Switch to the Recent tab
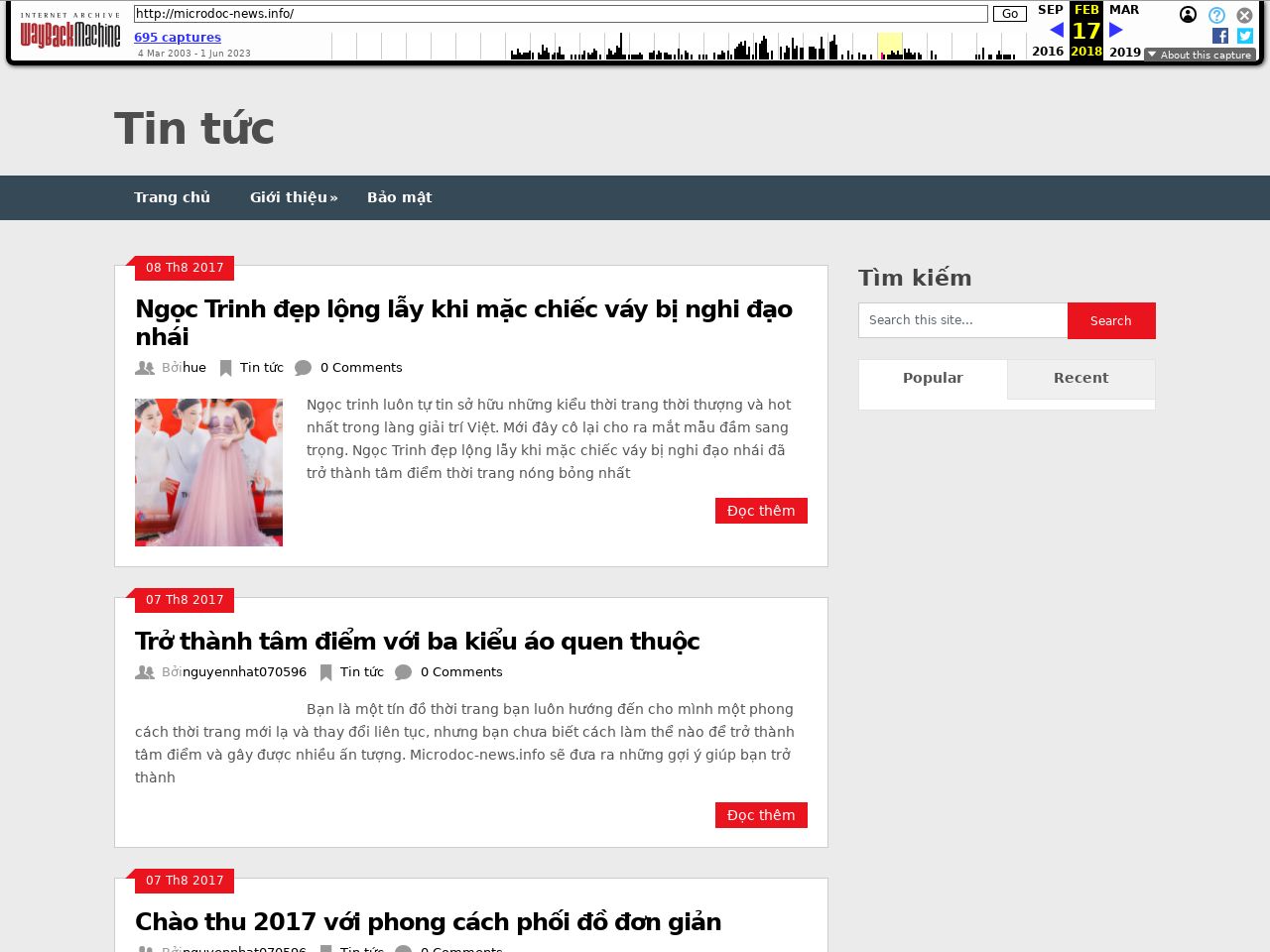This screenshot has width=1270, height=952. [1080, 378]
